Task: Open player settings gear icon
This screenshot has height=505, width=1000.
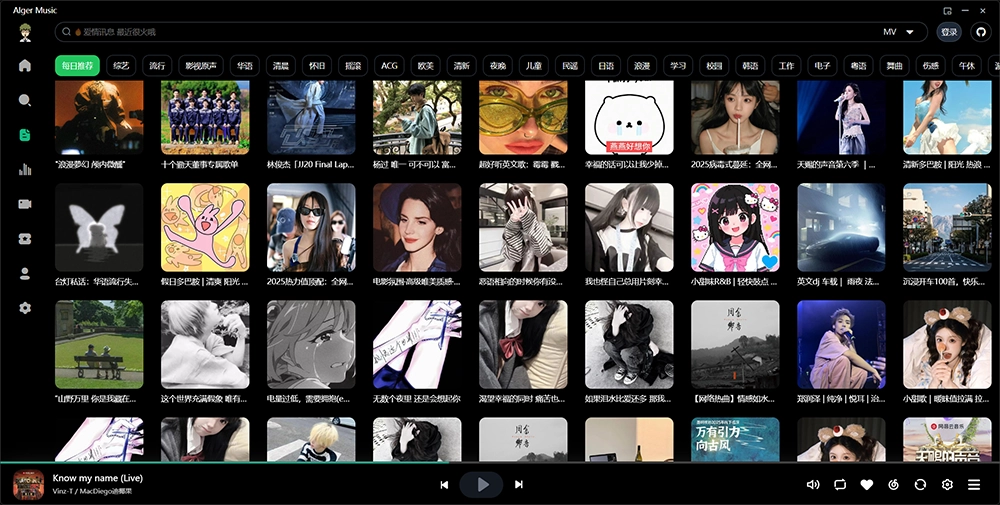Action: tap(947, 485)
